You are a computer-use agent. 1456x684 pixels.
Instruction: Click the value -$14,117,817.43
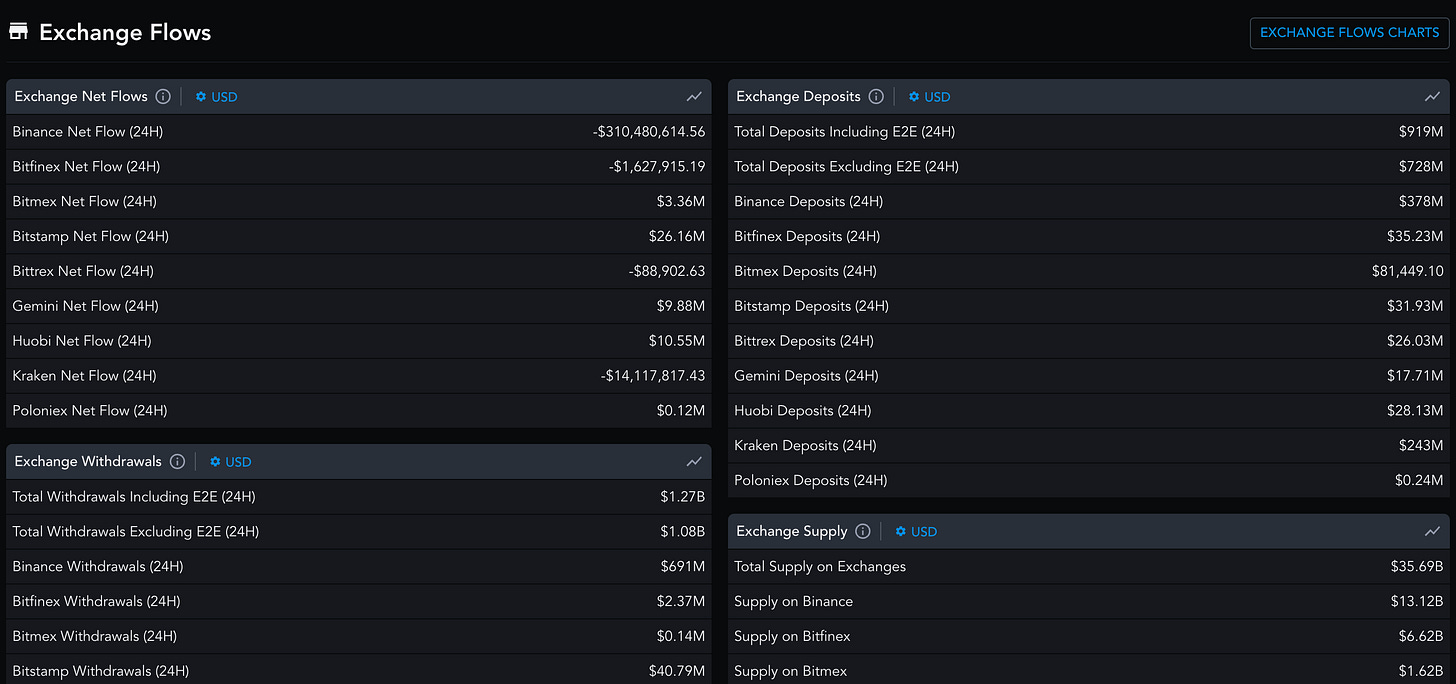click(x=653, y=376)
